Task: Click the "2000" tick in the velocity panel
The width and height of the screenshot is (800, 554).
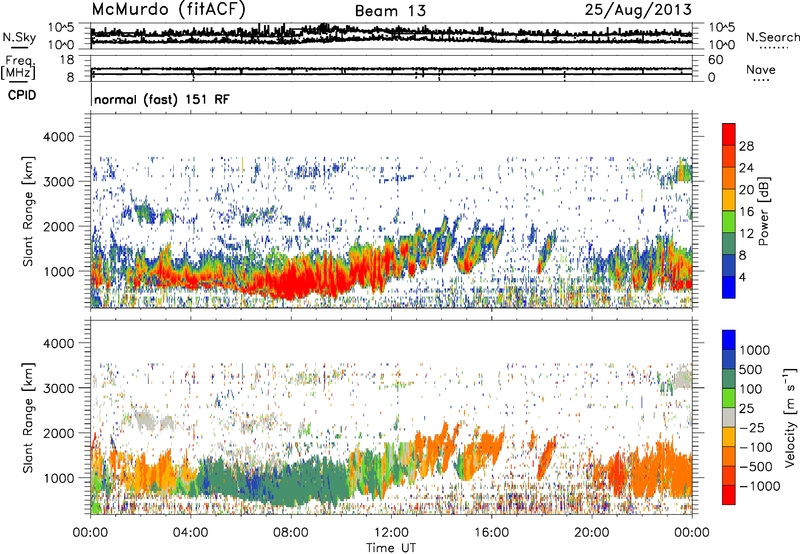Action: [61, 433]
